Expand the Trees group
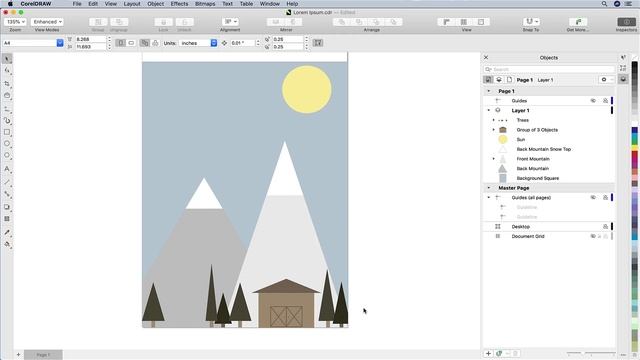 [493, 120]
